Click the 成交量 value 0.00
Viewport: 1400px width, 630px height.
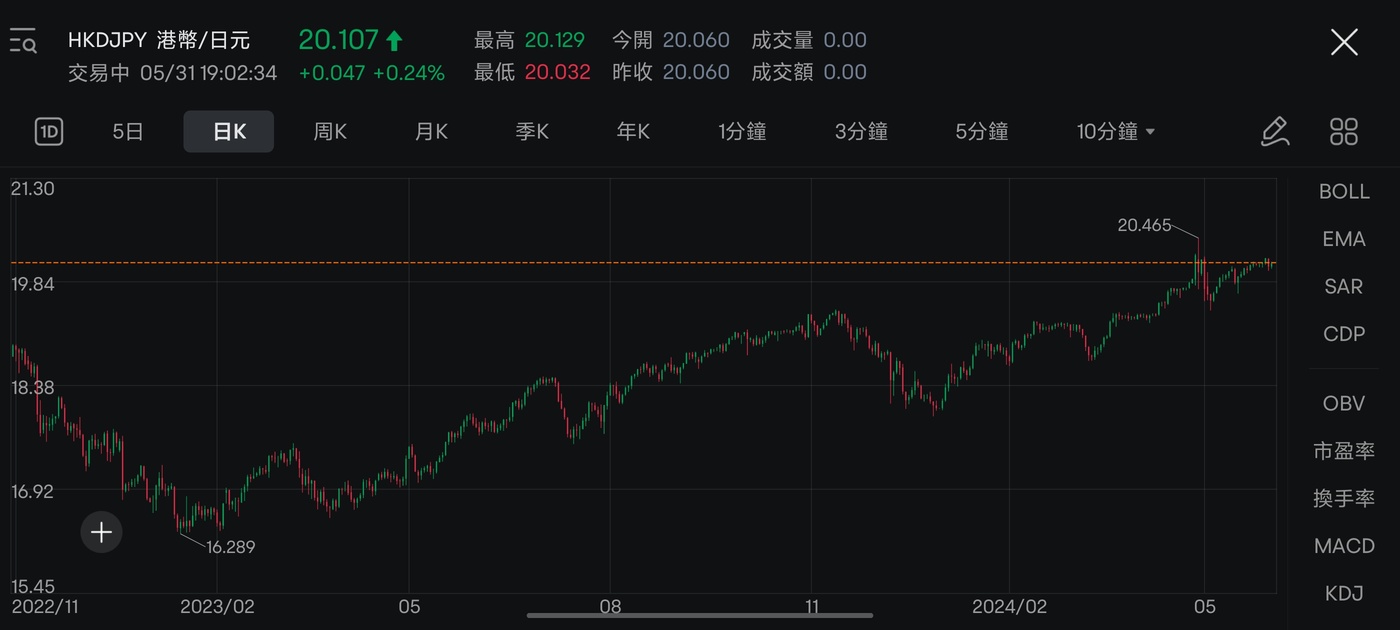coord(845,40)
